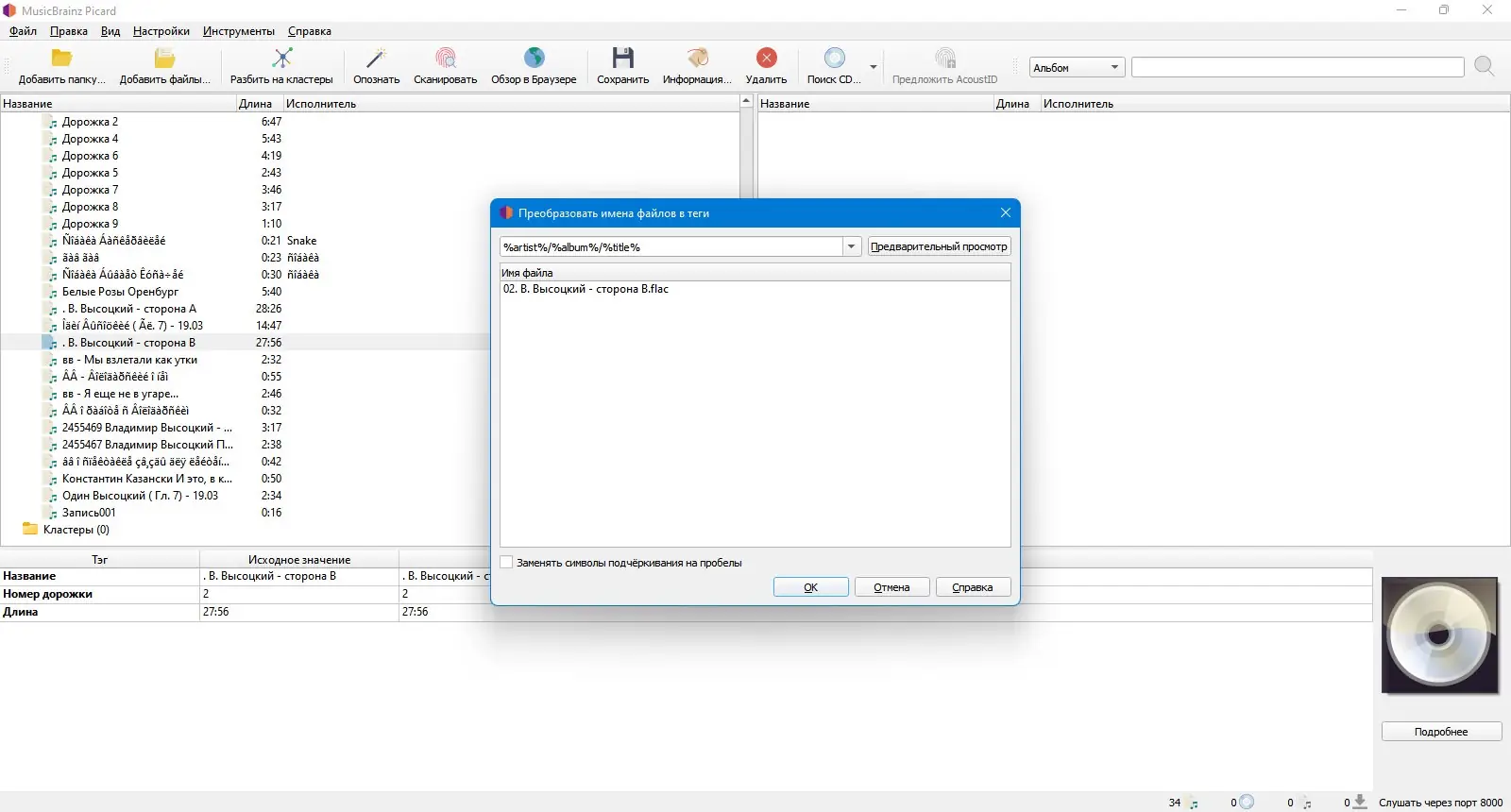Image resolution: width=1511 pixels, height=812 pixels.
Task: Confirm the dialog with OK
Action: point(811,587)
